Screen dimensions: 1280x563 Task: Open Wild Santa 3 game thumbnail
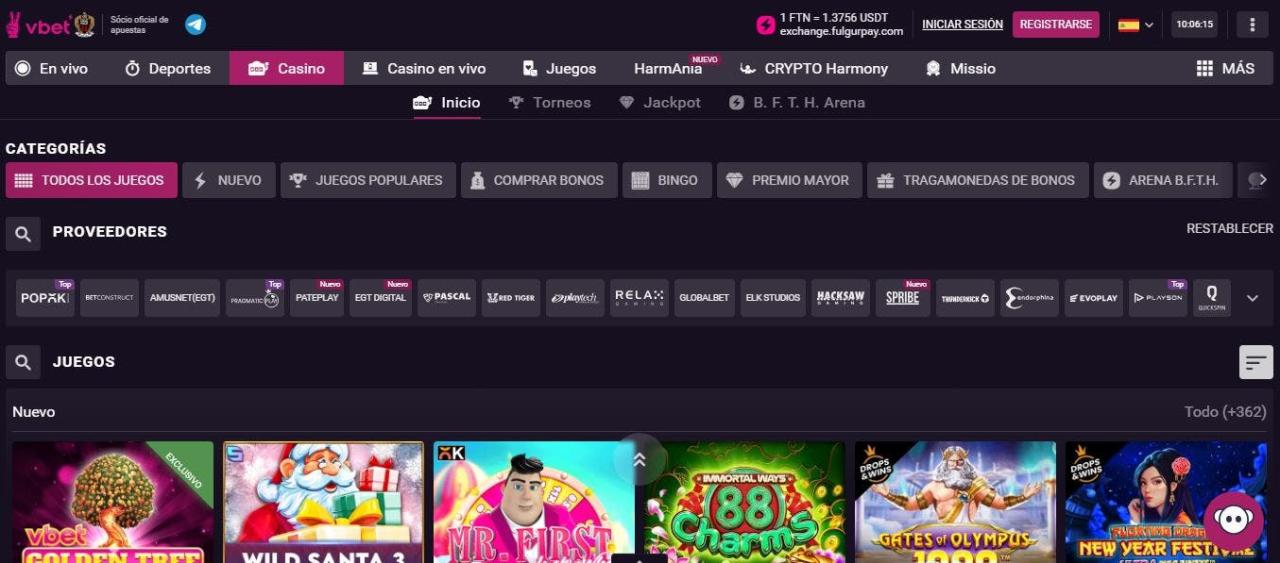[323, 502]
